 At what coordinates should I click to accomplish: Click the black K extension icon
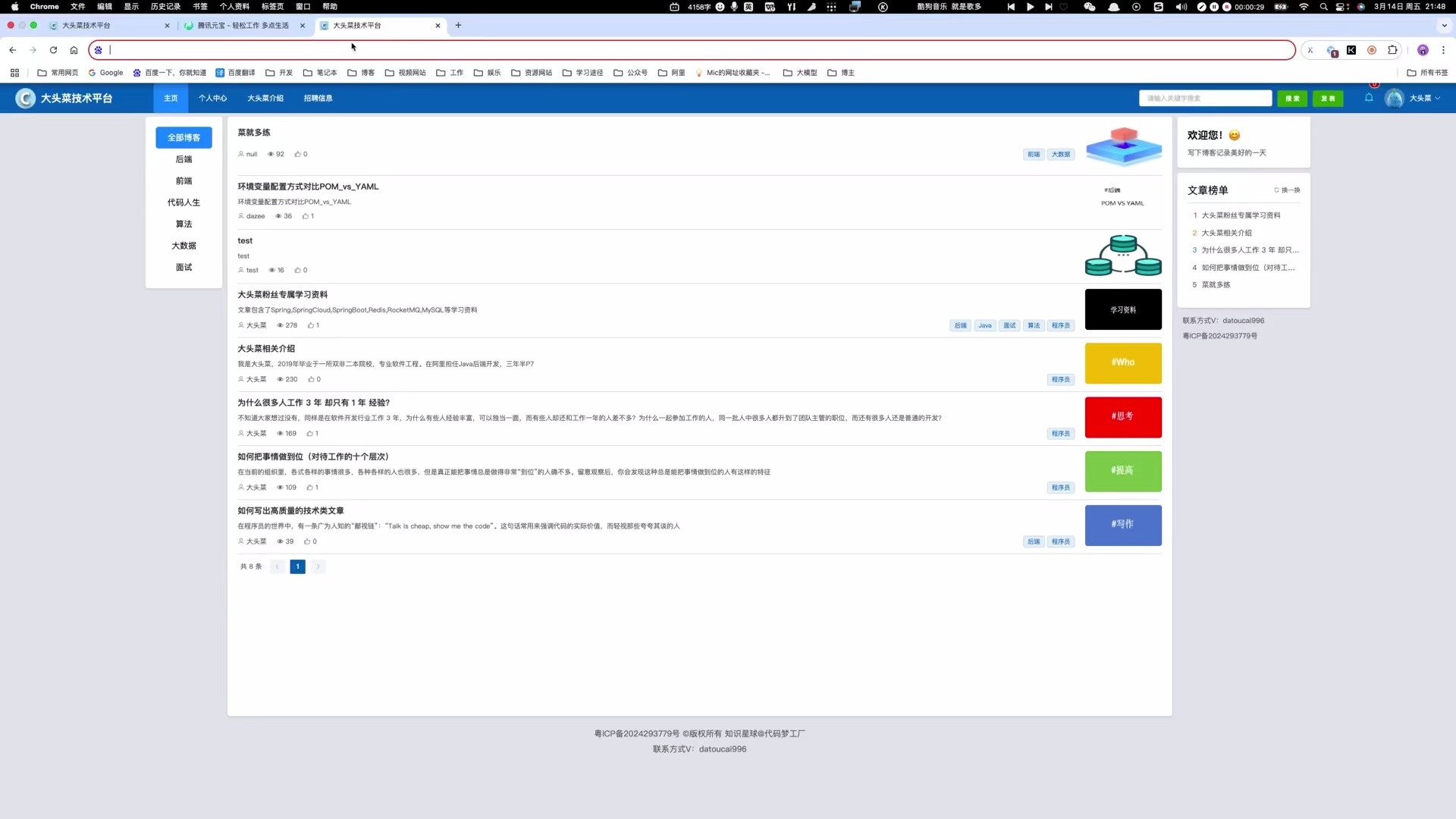[1351, 50]
